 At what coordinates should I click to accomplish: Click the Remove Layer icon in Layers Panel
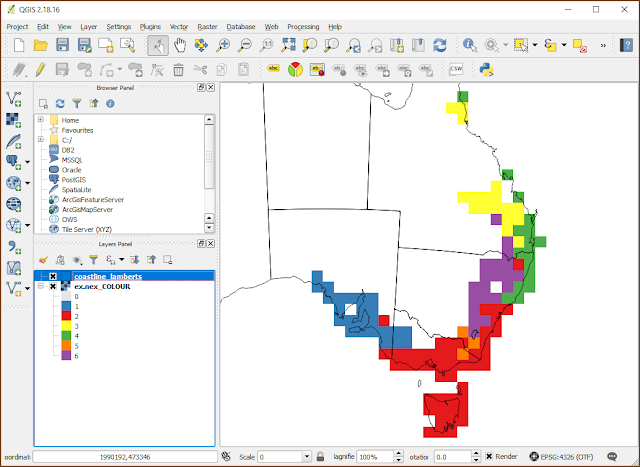[167, 260]
